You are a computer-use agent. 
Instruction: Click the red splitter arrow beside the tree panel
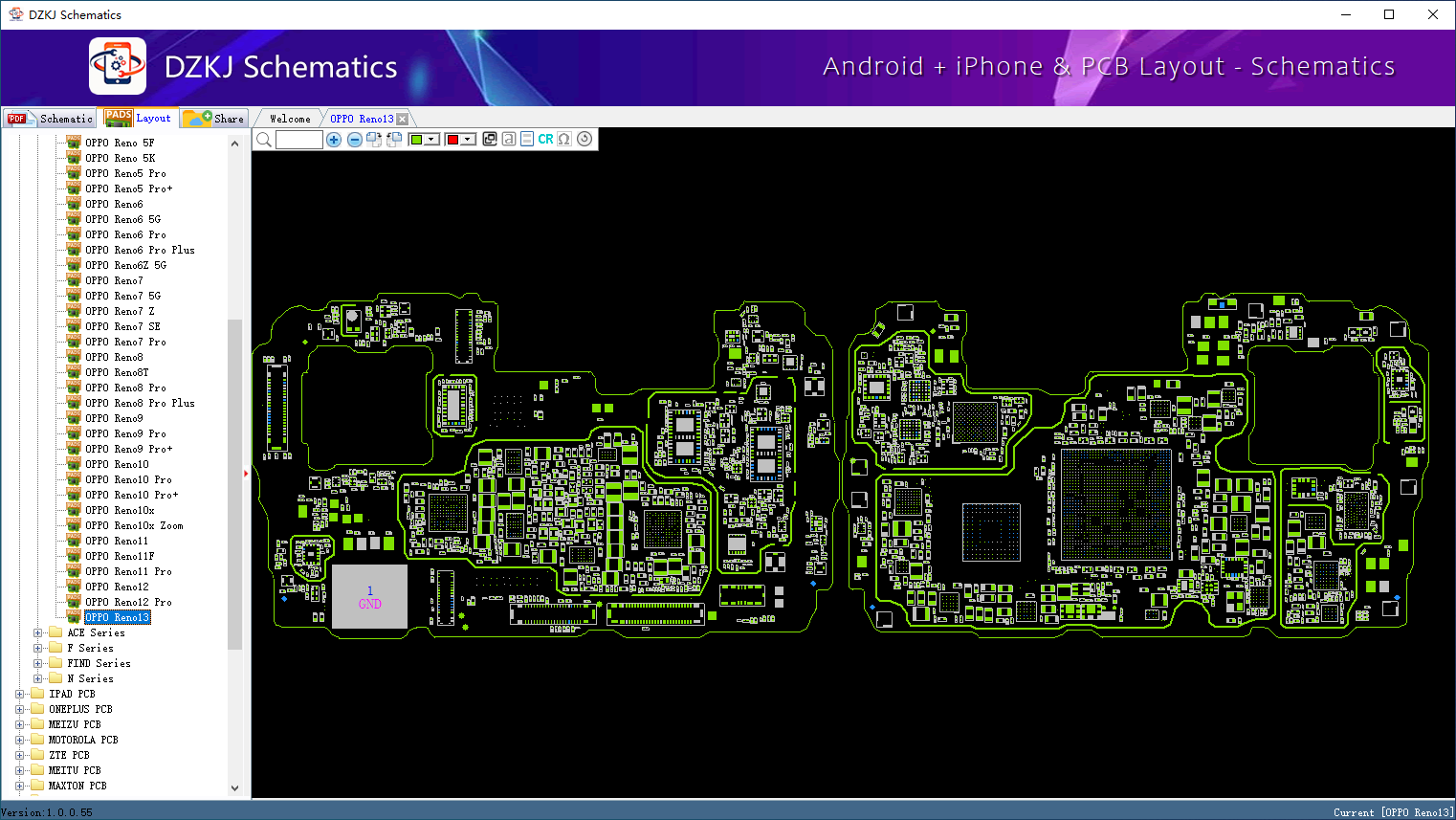tap(246, 473)
